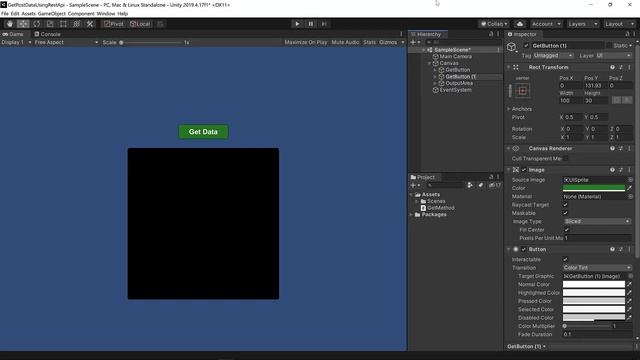Open the Layout dropdown

pyautogui.click(x=619, y=24)
